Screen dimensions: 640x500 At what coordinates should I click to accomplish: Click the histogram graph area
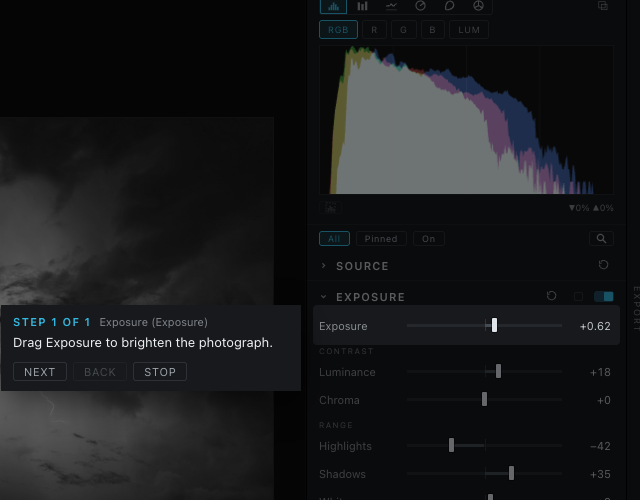[x=466, y=120]
